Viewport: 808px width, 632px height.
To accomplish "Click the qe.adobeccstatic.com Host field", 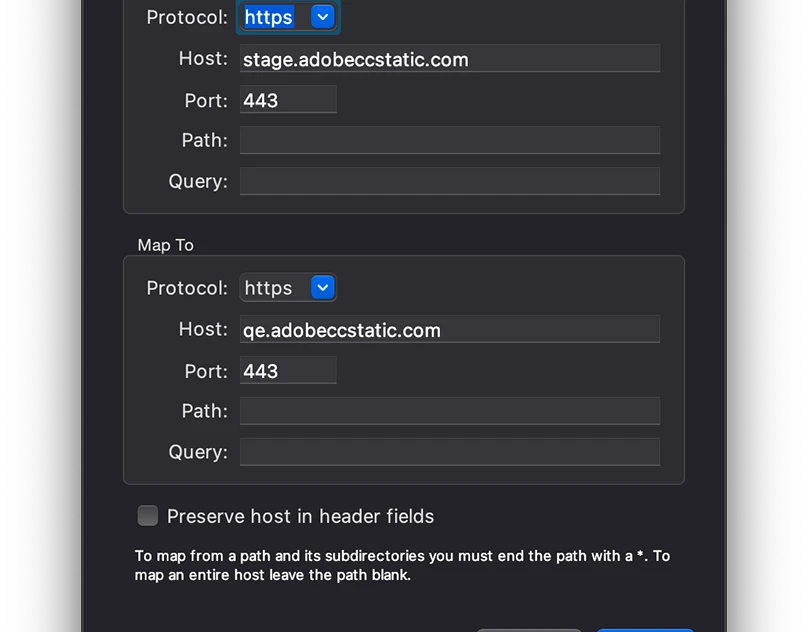I will (449, 330).
